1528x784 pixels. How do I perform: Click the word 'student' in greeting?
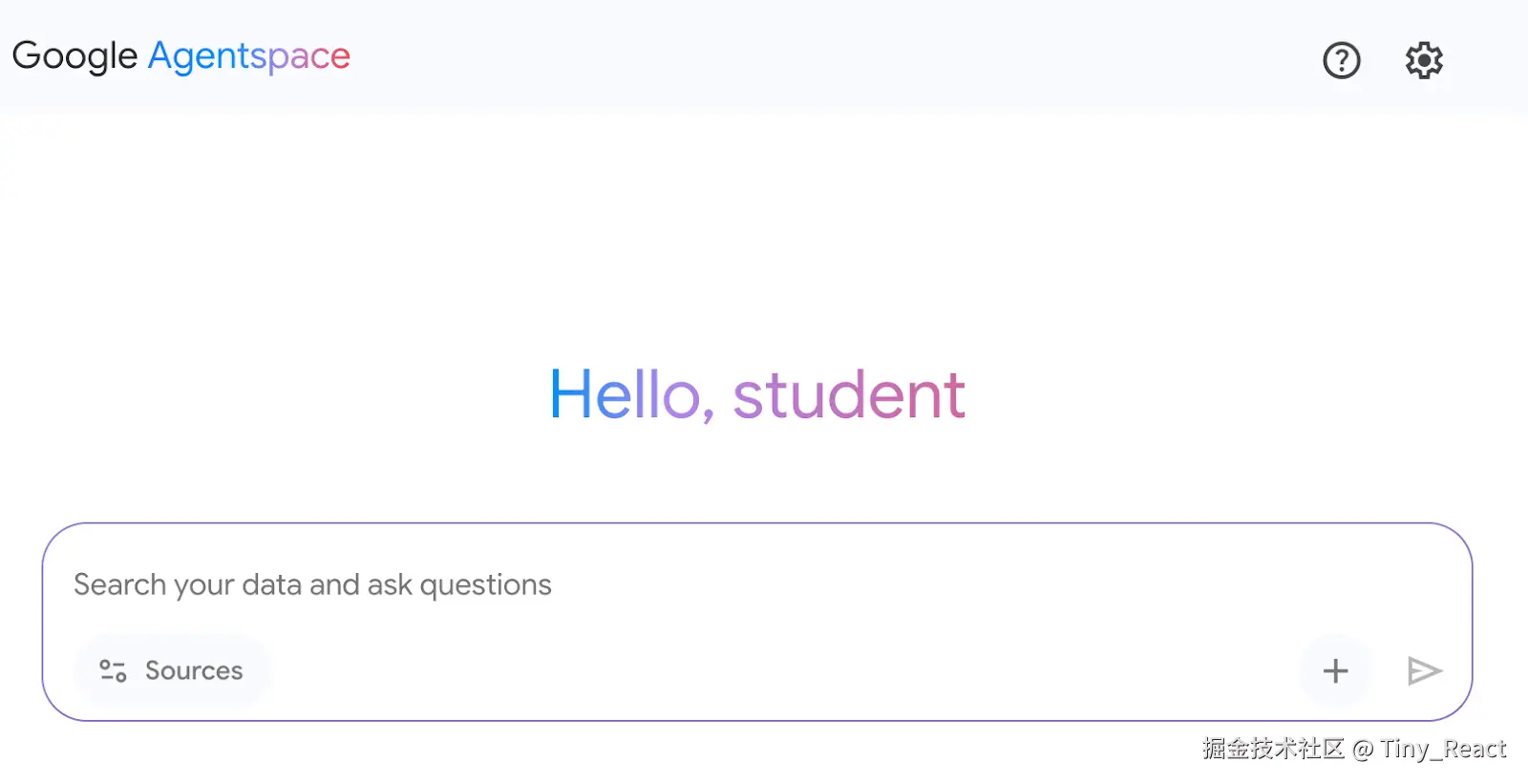pyautogui.click(x=849, y=394)
